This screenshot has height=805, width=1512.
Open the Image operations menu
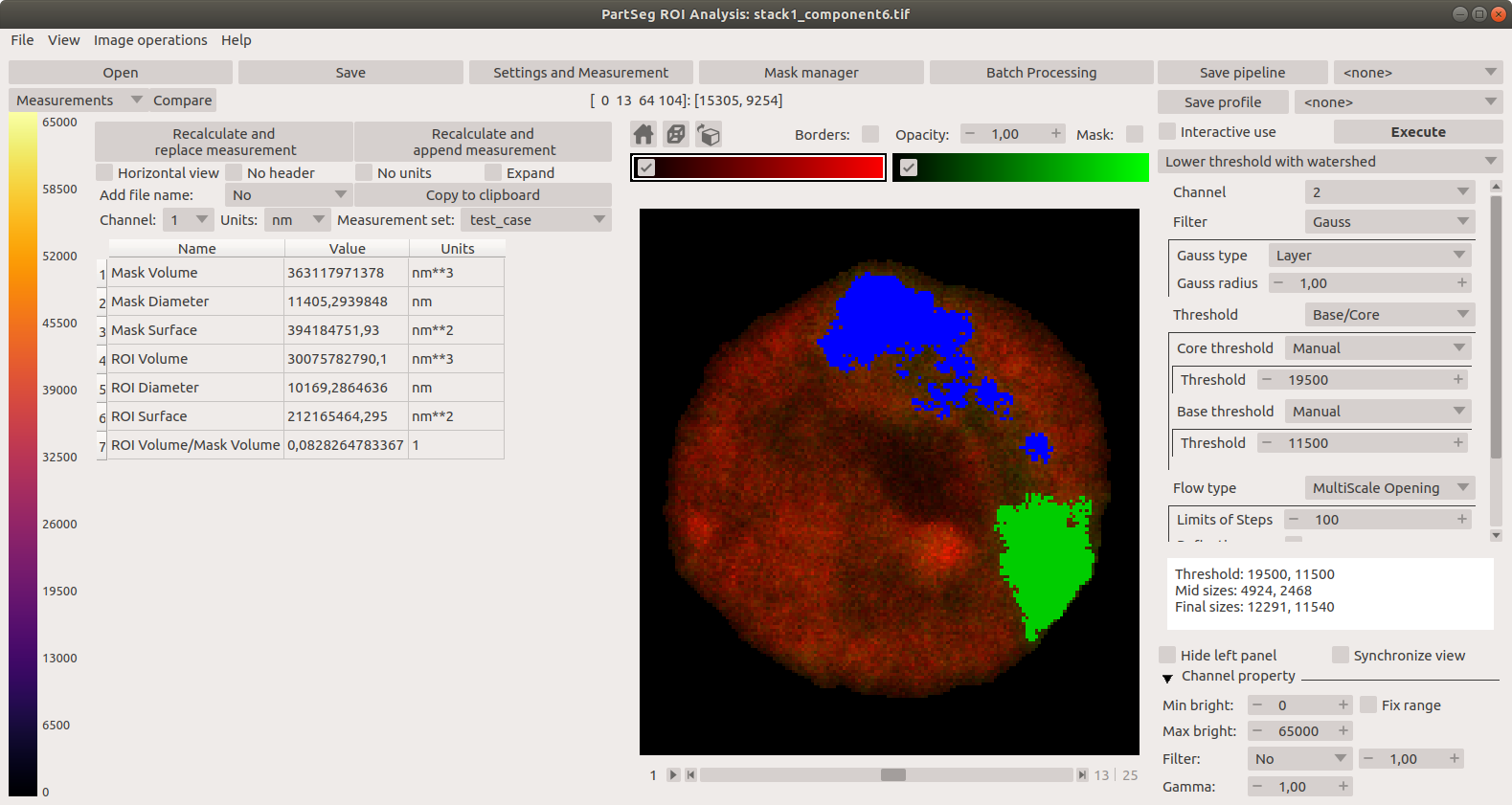[x=150, y=40]
